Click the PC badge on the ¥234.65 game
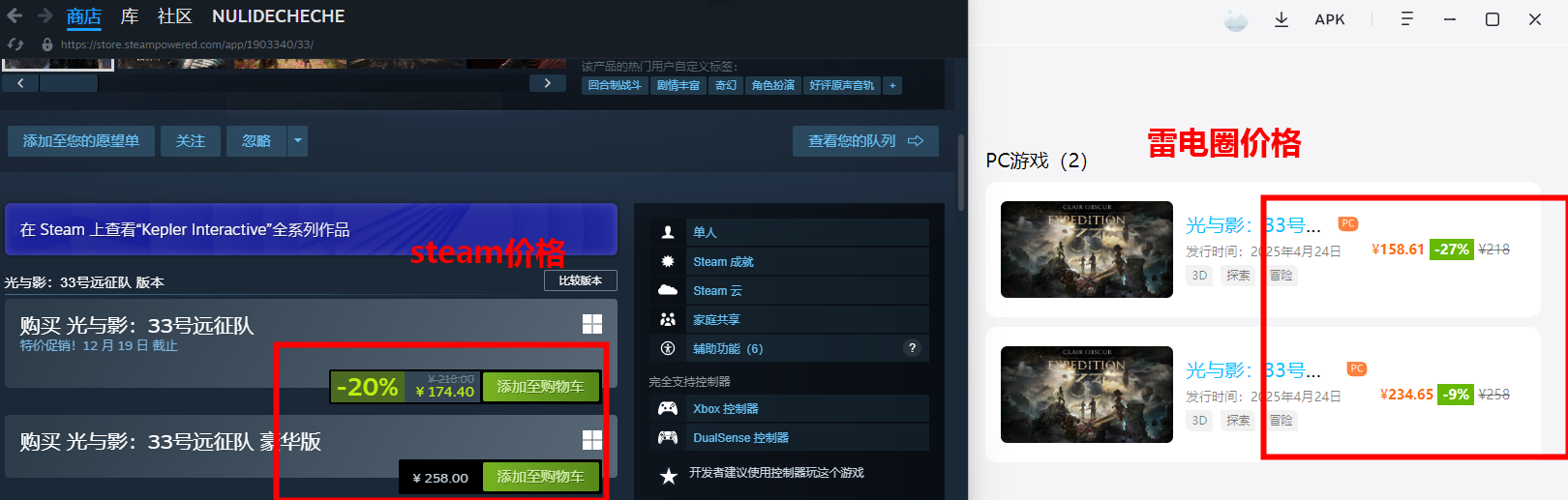Screen dimensions: 1568x500 [x=1357, y=368]
